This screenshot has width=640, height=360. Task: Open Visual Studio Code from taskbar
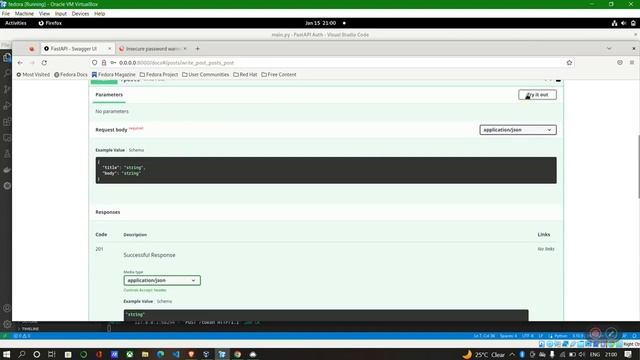176,354
